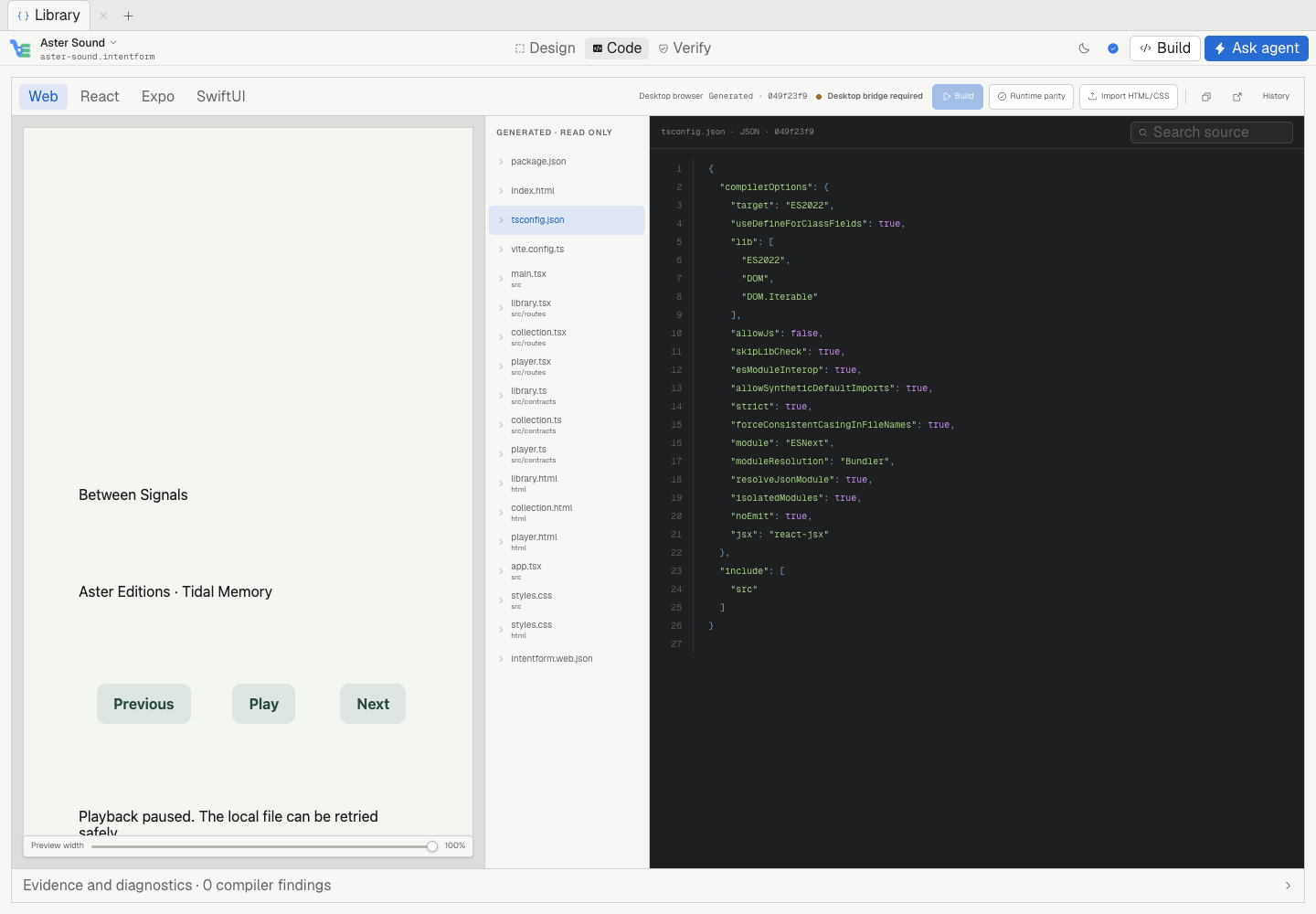Open player.ts in src/contracts
The image size is (1316, 914).
[567, 454]
